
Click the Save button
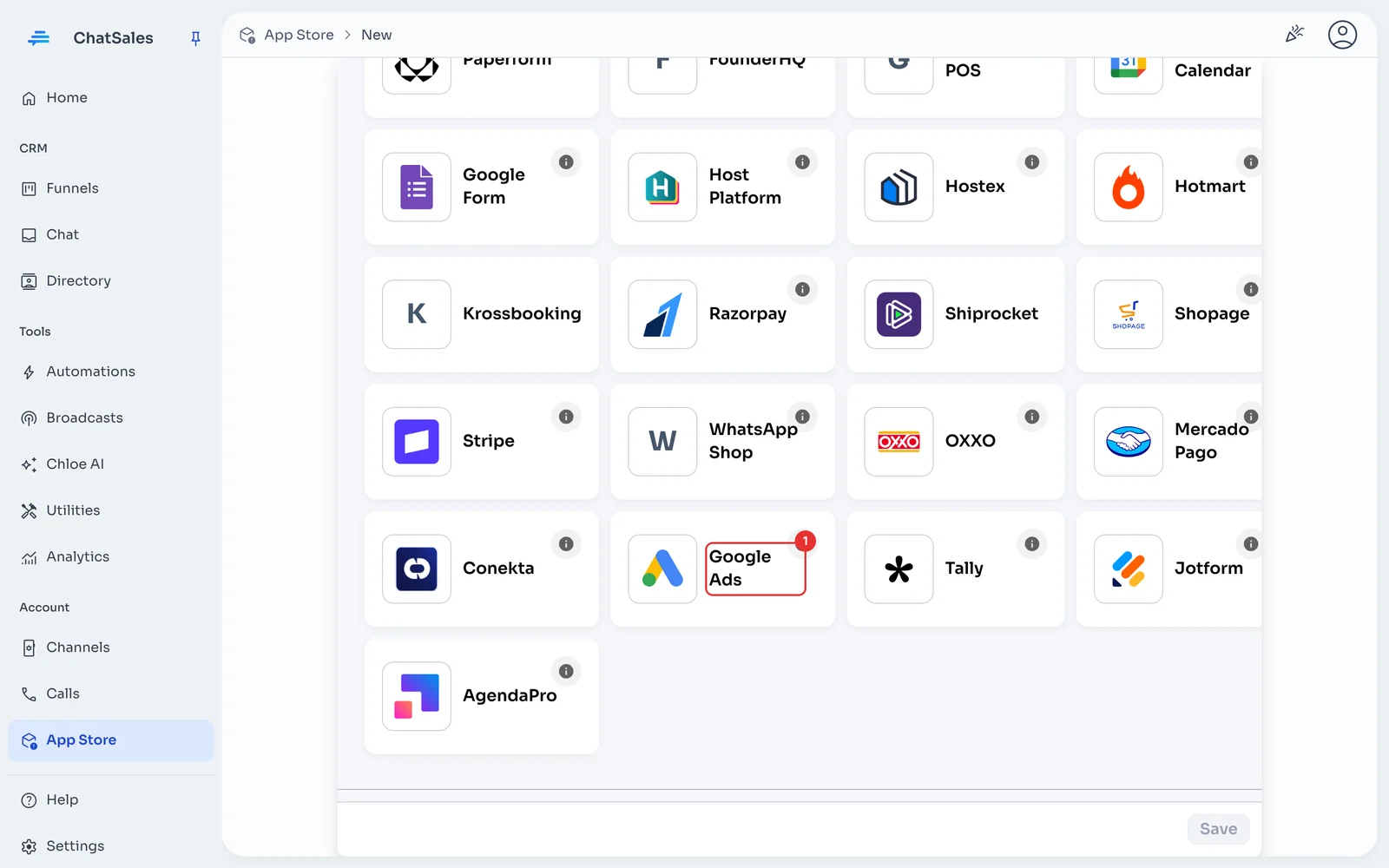click(x=1218, y=829)
